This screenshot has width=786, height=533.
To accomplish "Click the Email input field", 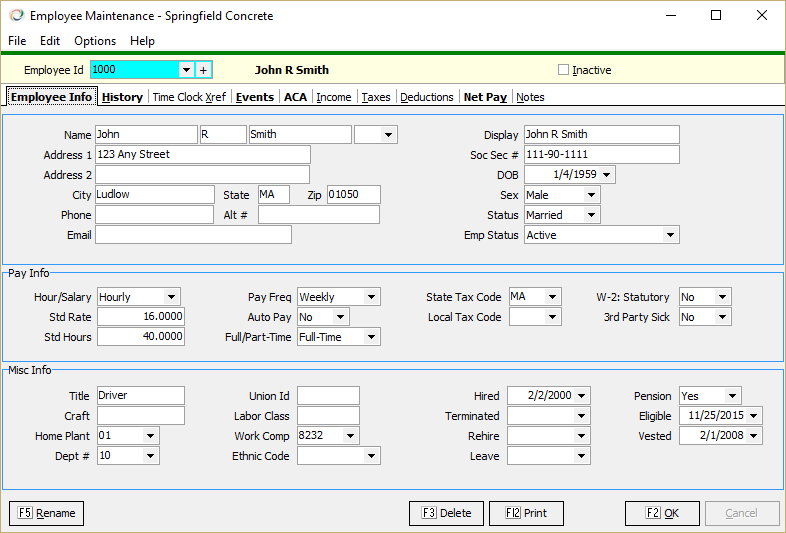I will point(193,235).
